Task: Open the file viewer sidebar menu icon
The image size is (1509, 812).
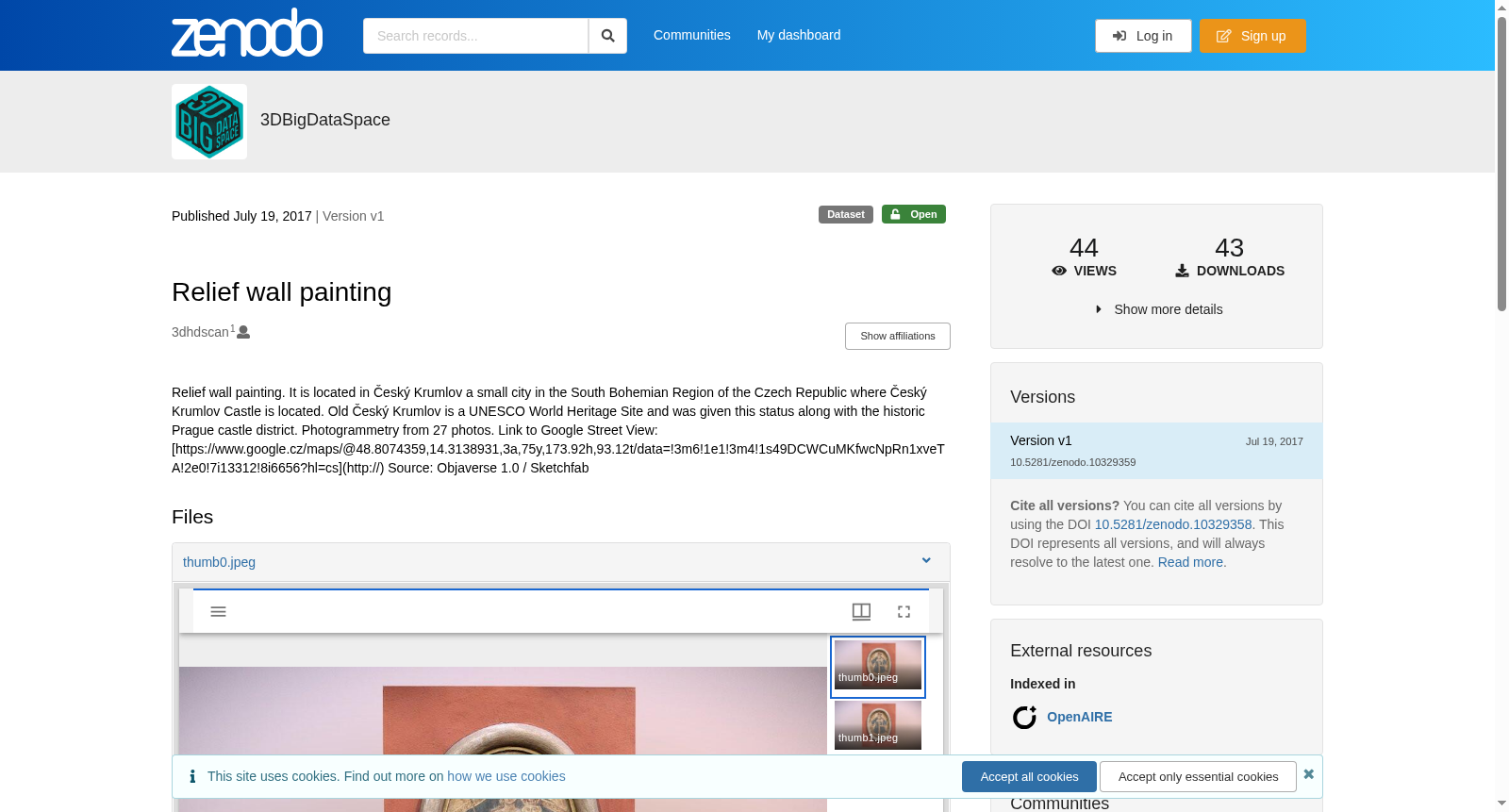Action: (x=218, y=612)
